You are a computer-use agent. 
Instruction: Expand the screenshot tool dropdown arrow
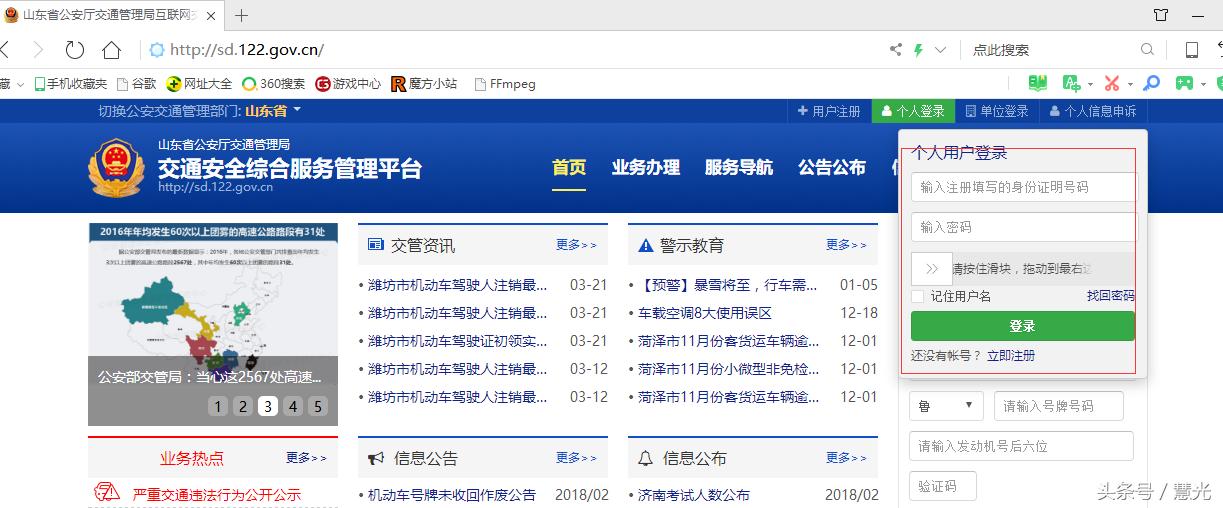(1130, 85)
